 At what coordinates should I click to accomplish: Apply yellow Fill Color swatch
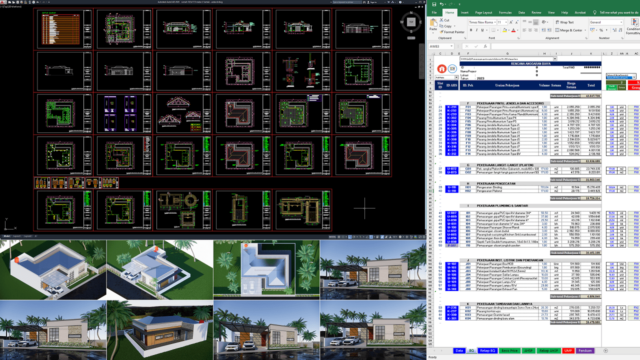[504, 30]
